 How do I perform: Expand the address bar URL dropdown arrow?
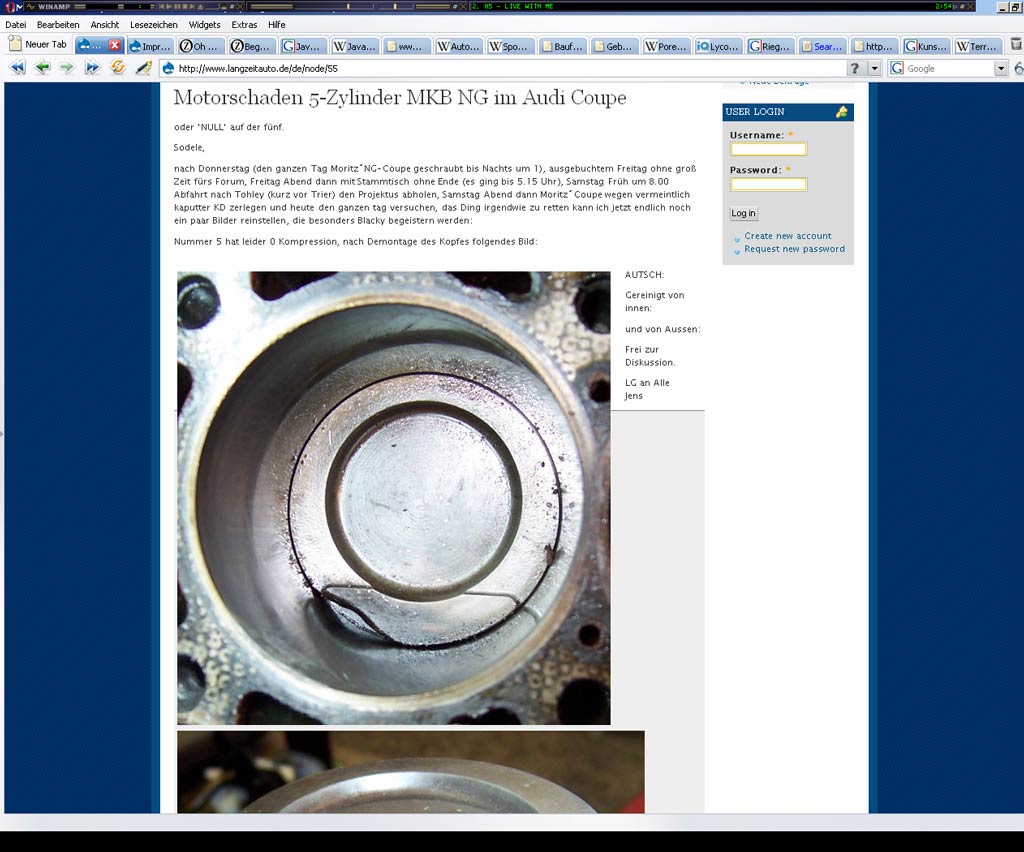(874, 68)
